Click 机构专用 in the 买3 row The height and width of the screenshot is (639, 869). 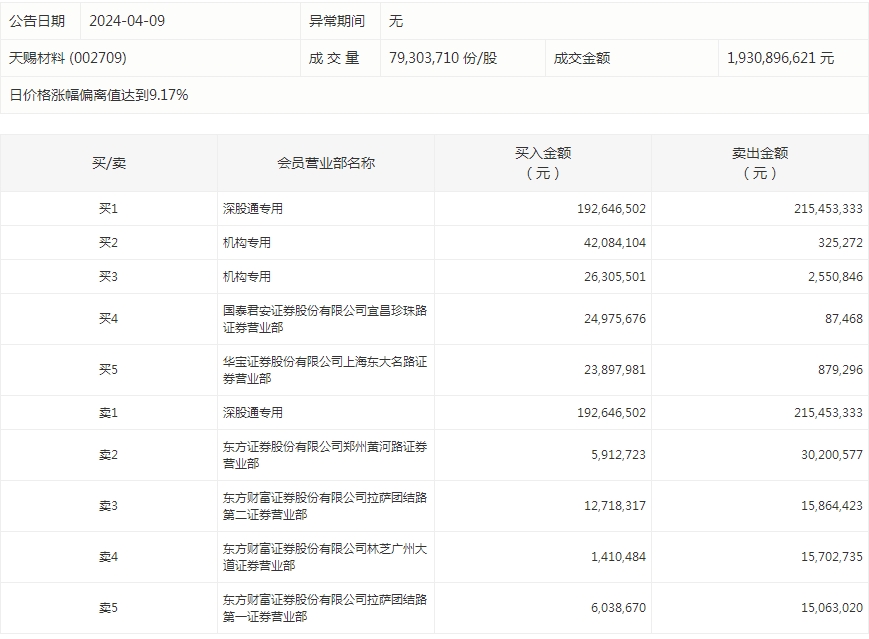pos(247,276)
